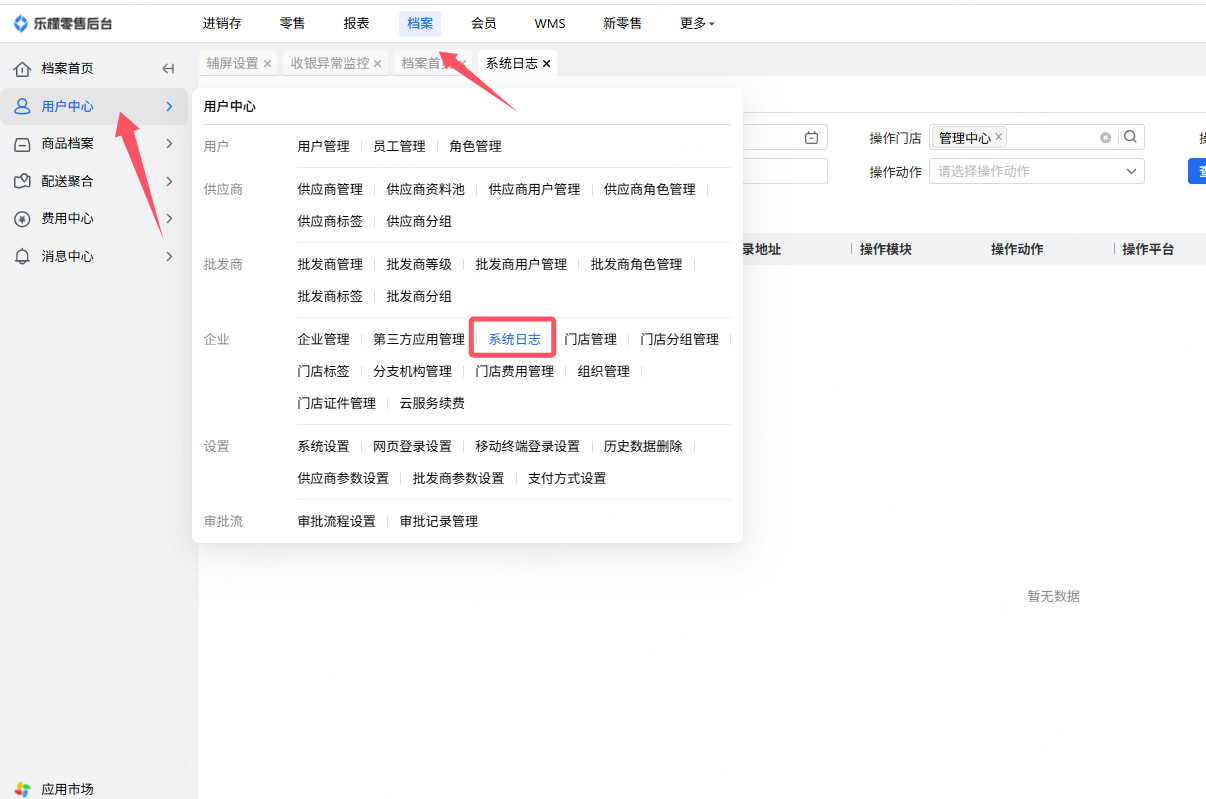Switch to the 辅屏设置 tab
The image size is (1206, 799).
(x=232, y=63)
